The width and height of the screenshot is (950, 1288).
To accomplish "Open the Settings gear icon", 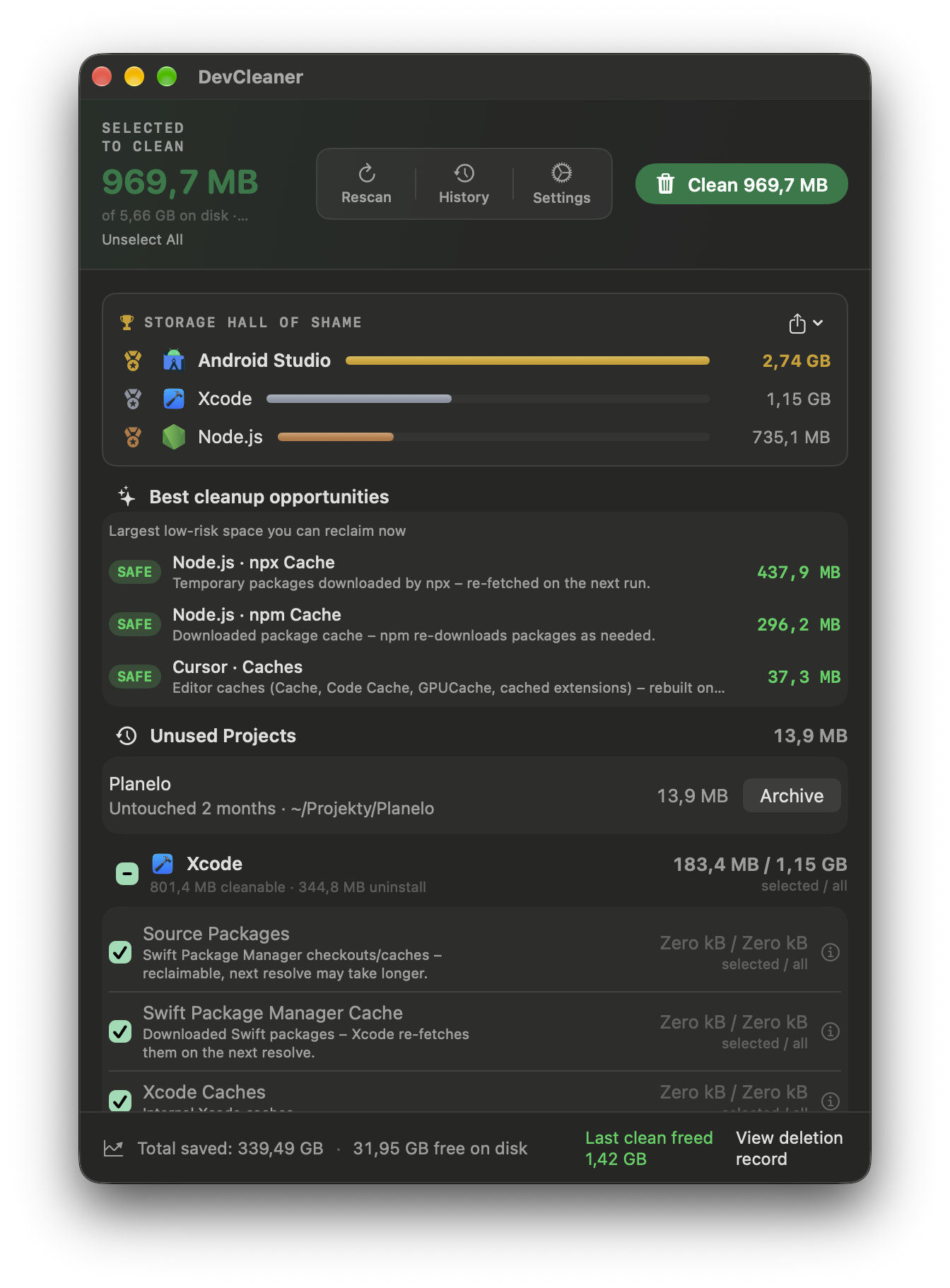I will click(561, 173).
